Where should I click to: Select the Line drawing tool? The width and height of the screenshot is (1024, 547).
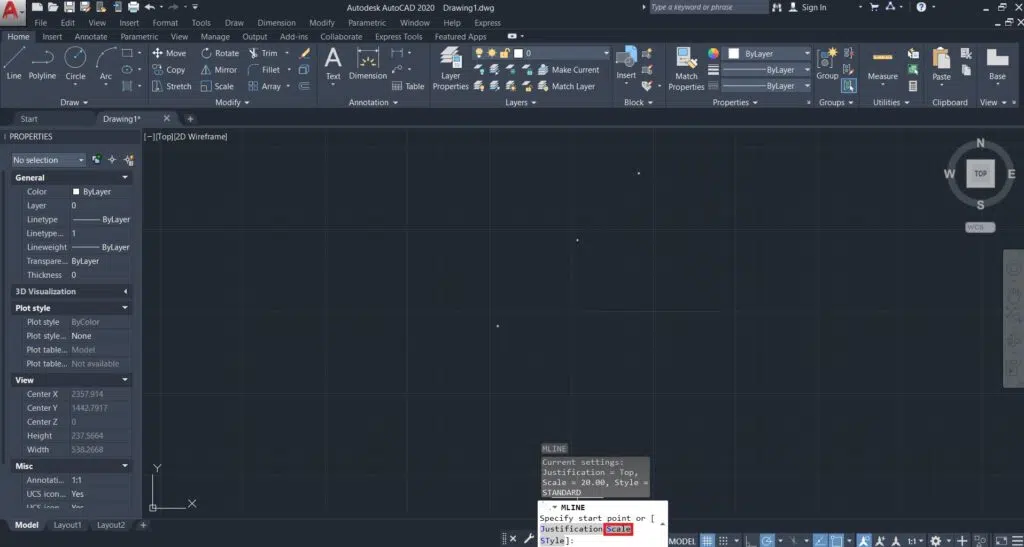tap(13, 62)
